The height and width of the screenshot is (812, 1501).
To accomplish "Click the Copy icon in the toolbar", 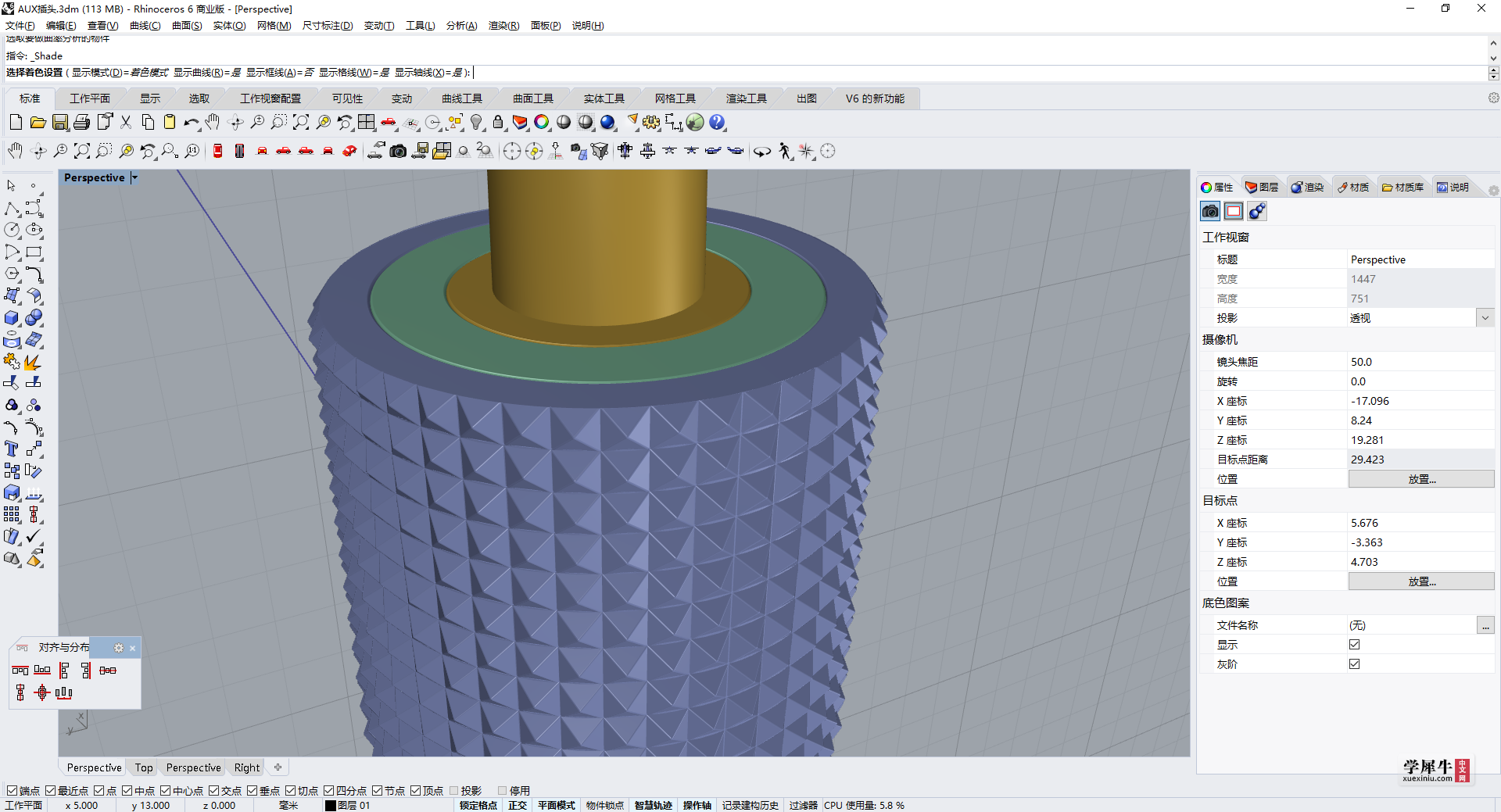I will coord(148,122).
